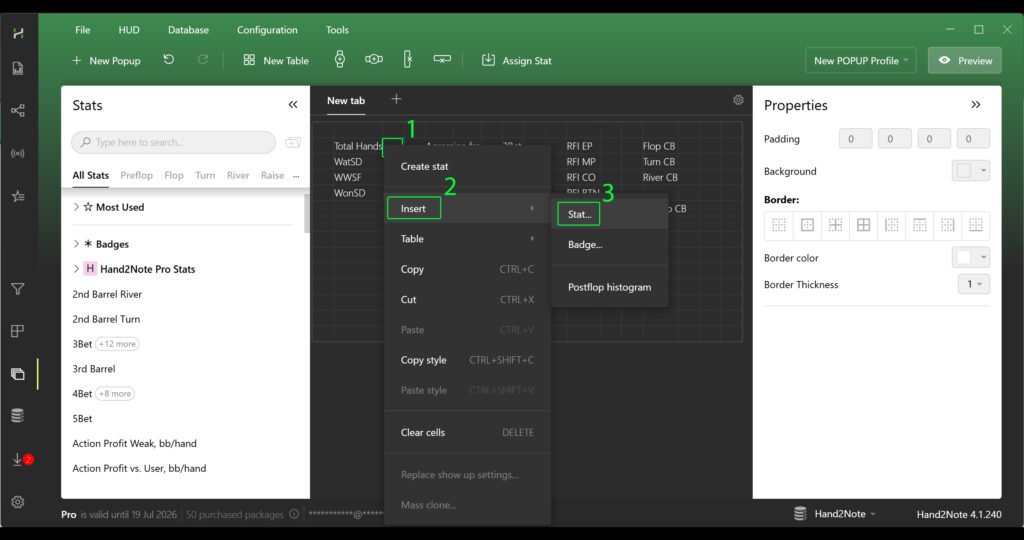
Task: Click the undo arrow in the toolbar
Action: tap(169, 60)
